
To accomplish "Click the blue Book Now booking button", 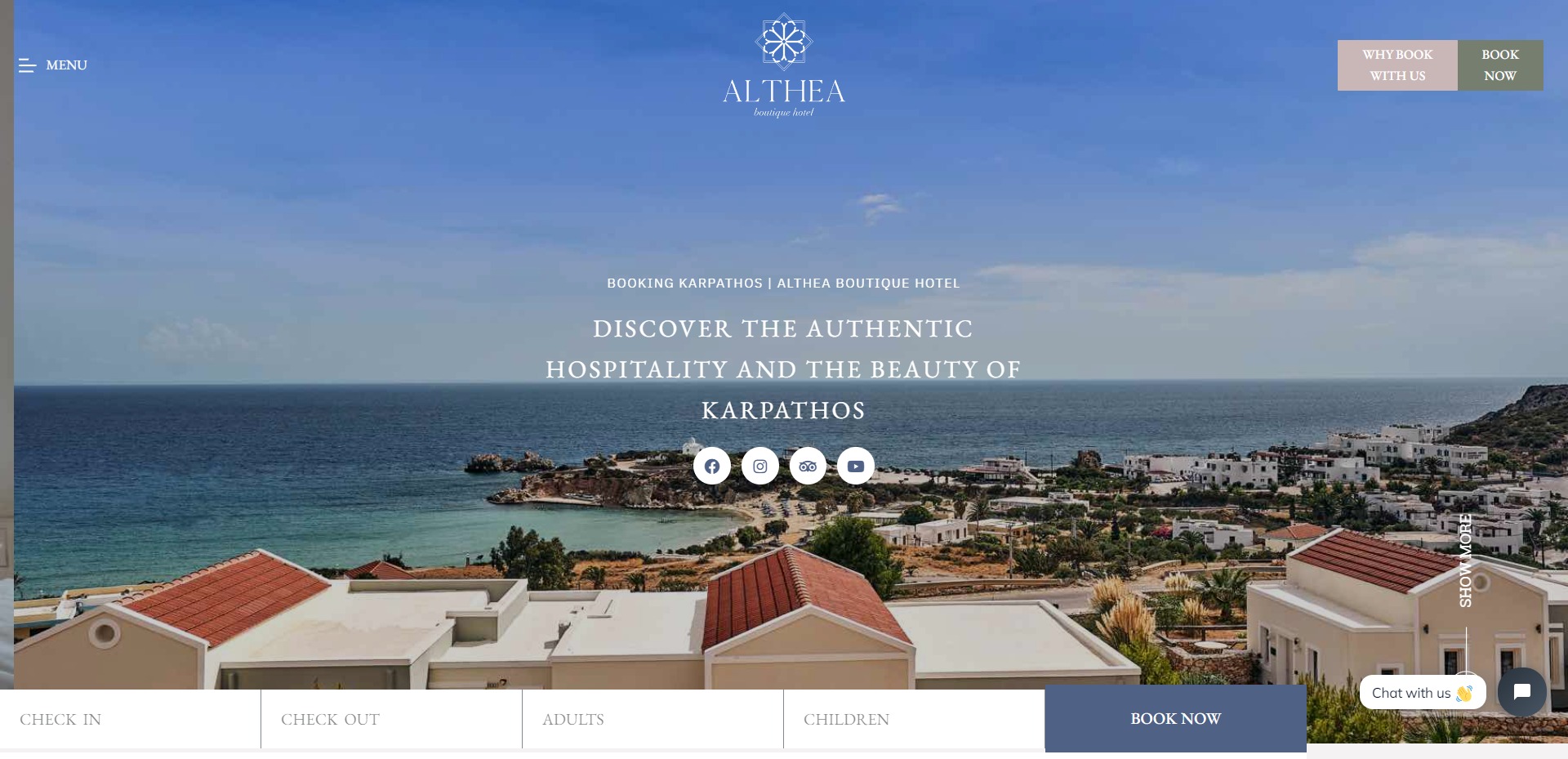I will pos(1176,718).
